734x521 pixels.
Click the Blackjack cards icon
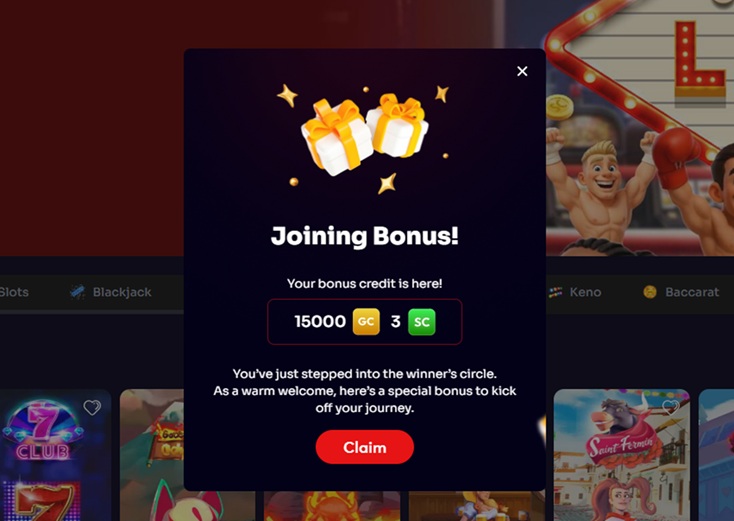coord(77,292)
